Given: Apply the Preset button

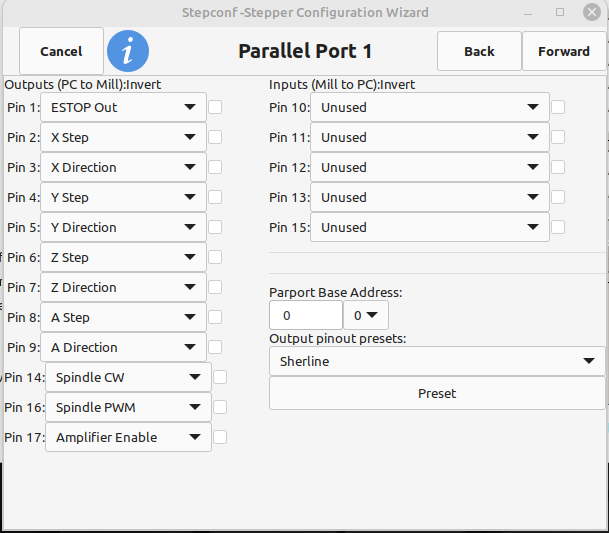Looking at the screenshot, I should [437, 393].
